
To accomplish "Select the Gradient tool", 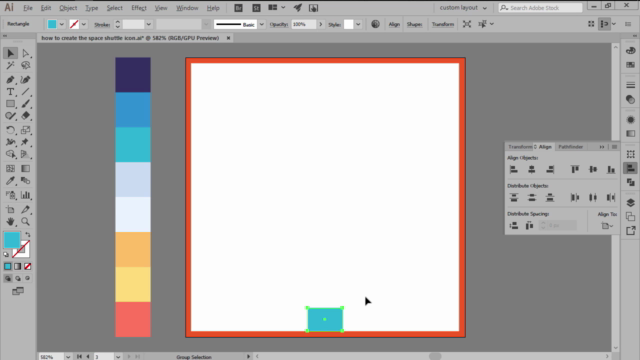I will coord(26,169).
